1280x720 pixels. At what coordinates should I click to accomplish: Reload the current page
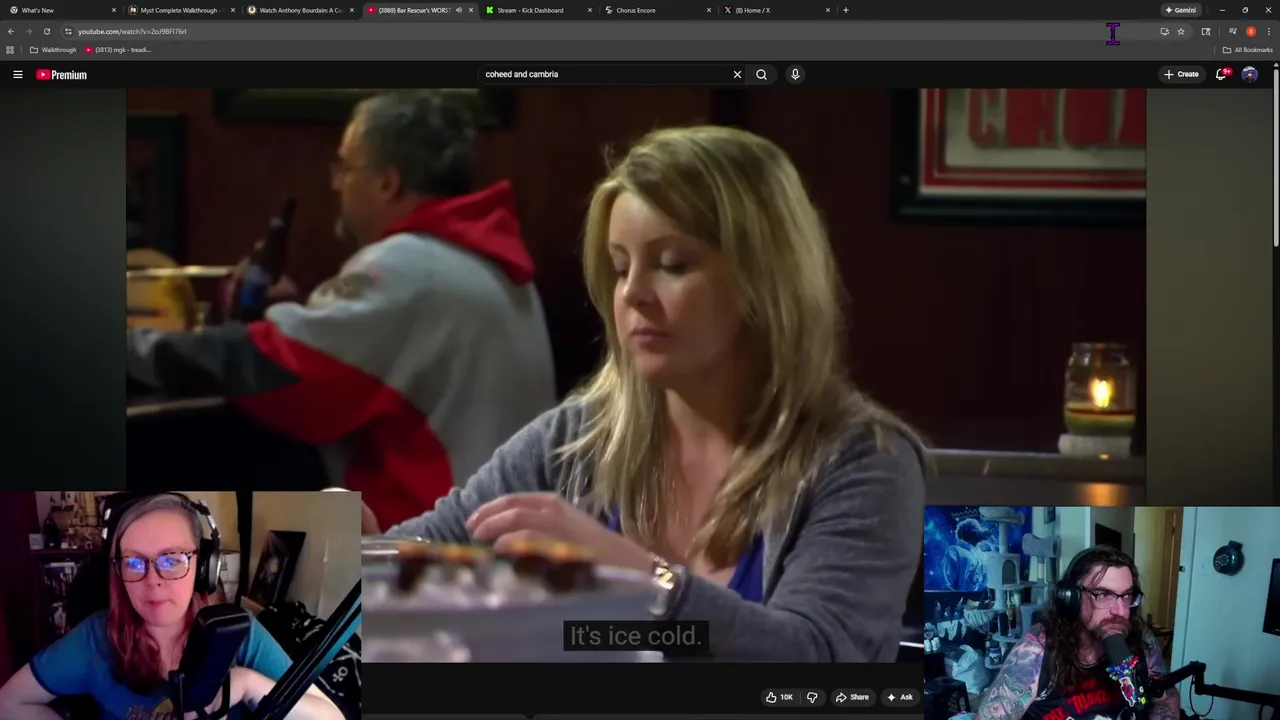(46, 31)
